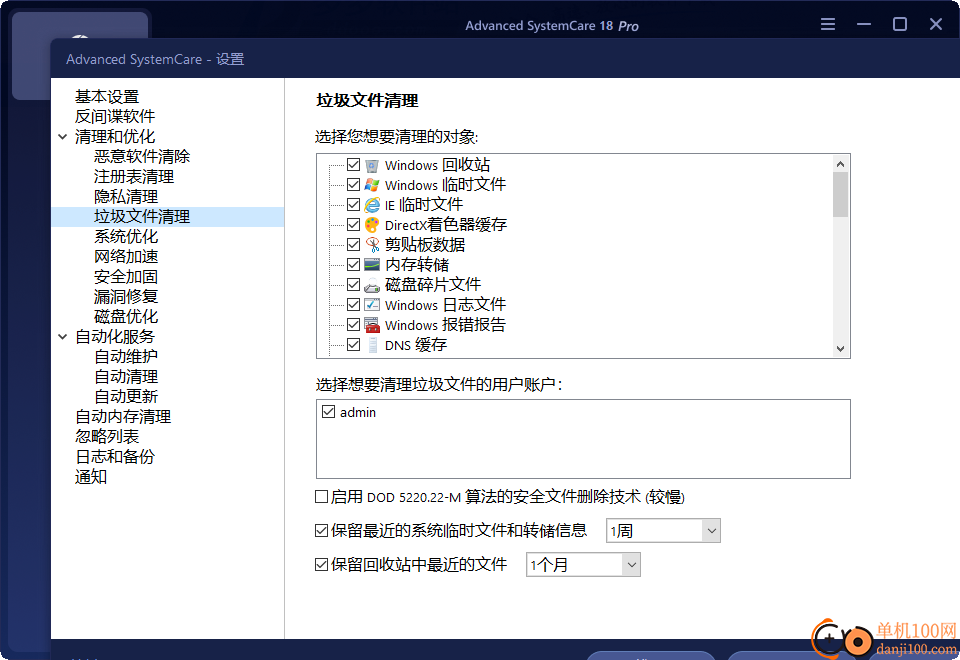
Task: Uncheck Windows 回收站 checkbox
Action: tap(353, 165)
